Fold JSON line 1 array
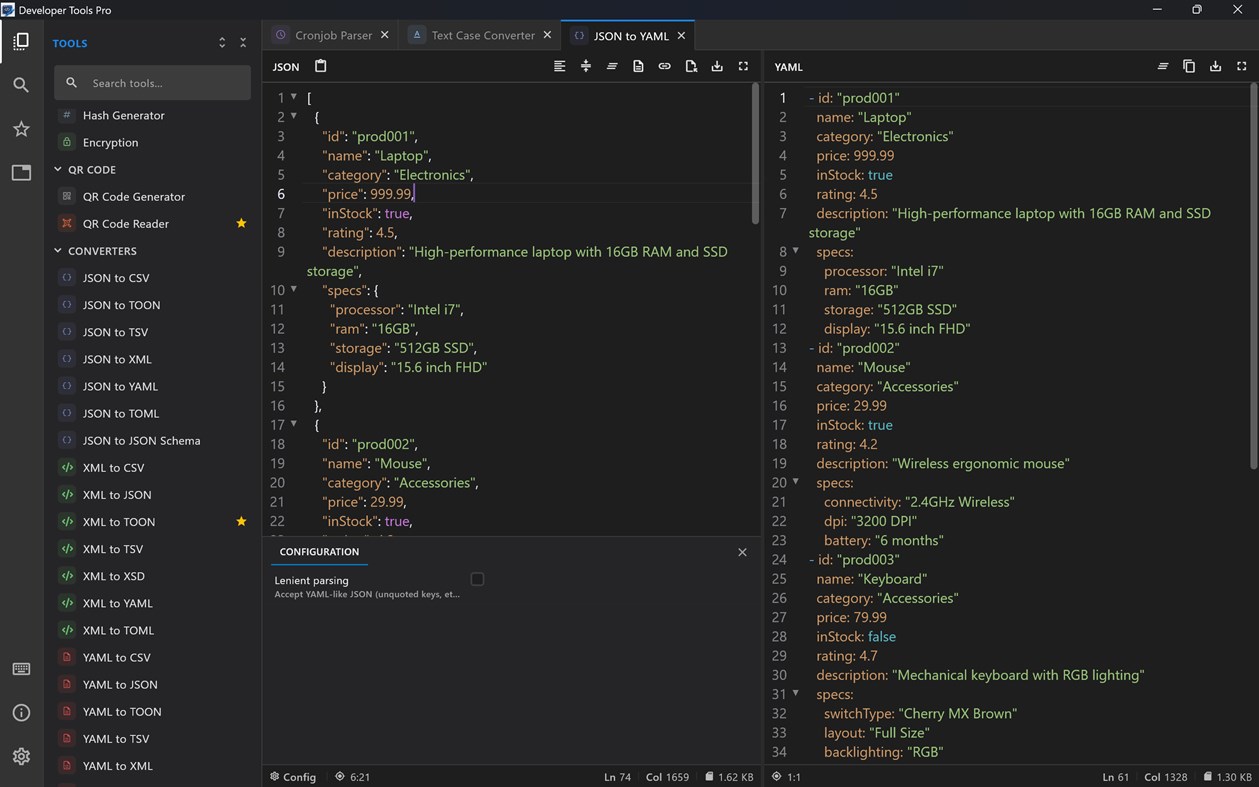1259x787 pixels. [294, 97]
